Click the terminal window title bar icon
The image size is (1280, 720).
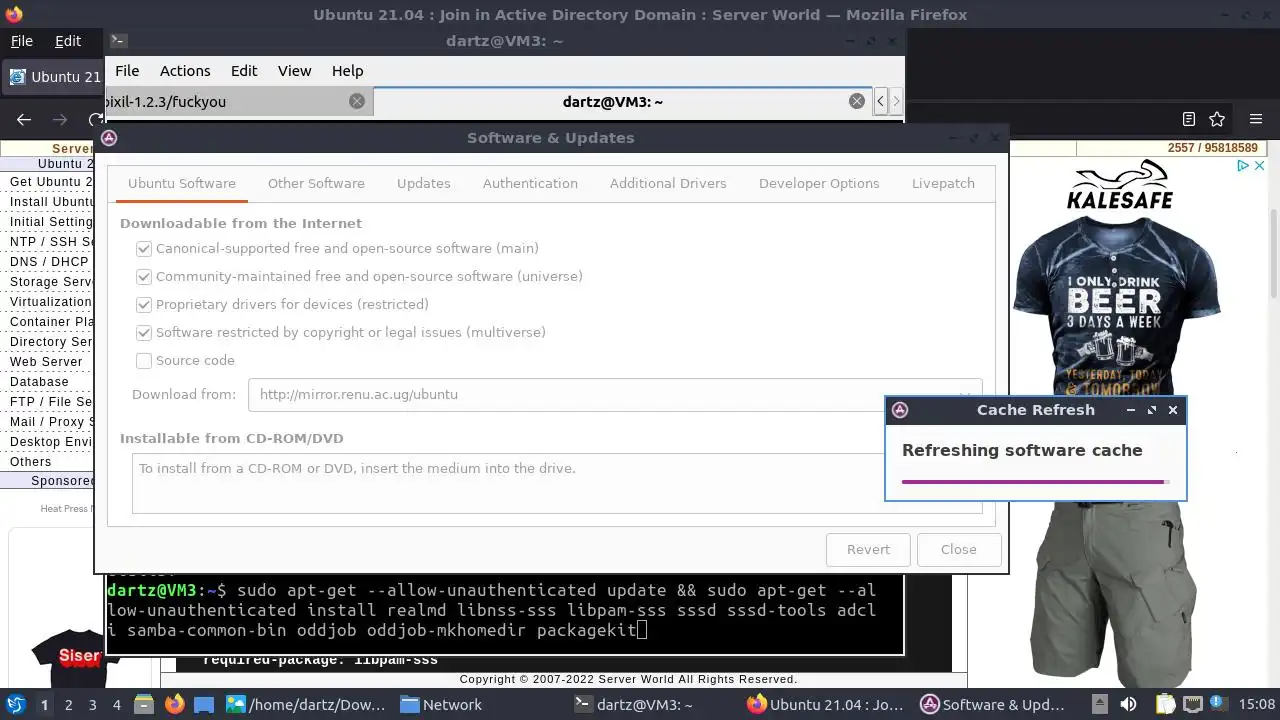pyautogui.click(x=118, y=41)
